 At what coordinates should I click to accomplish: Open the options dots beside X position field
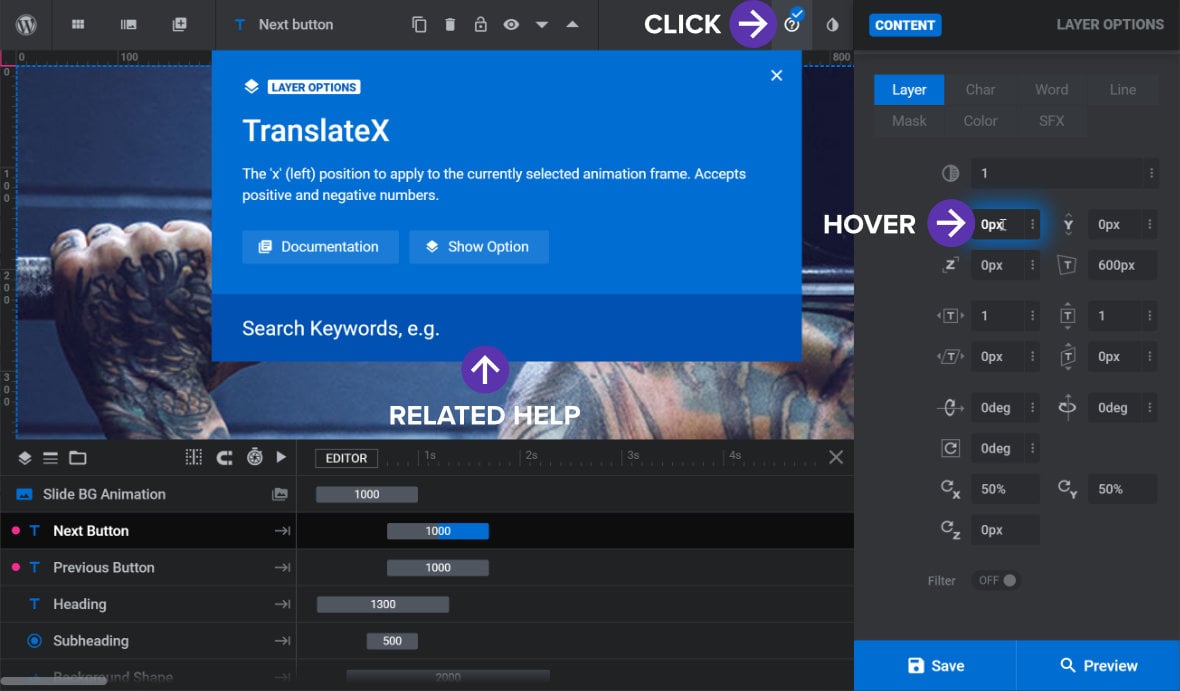[x=1032, y=224]
